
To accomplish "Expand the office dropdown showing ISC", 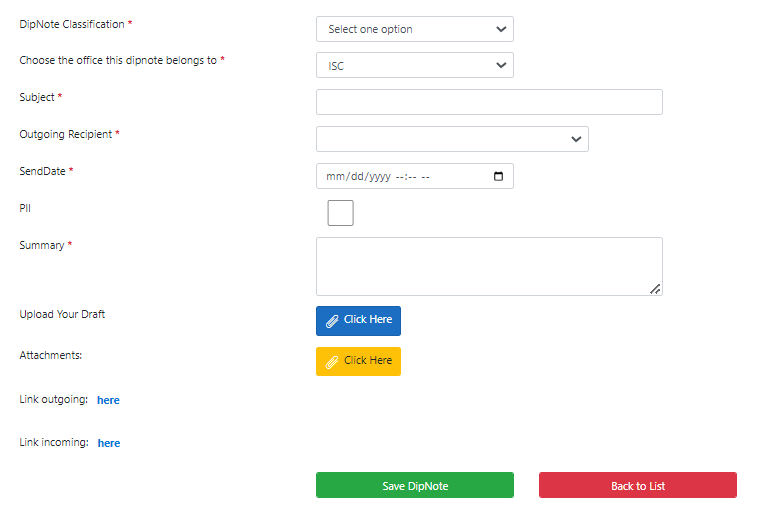I will pos(415,65).
